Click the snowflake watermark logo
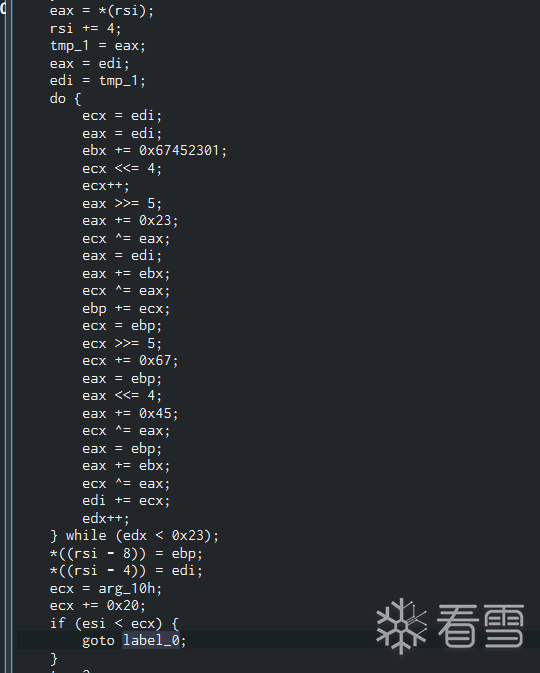The width and height of the screenshot is (540, 673). 401,626
